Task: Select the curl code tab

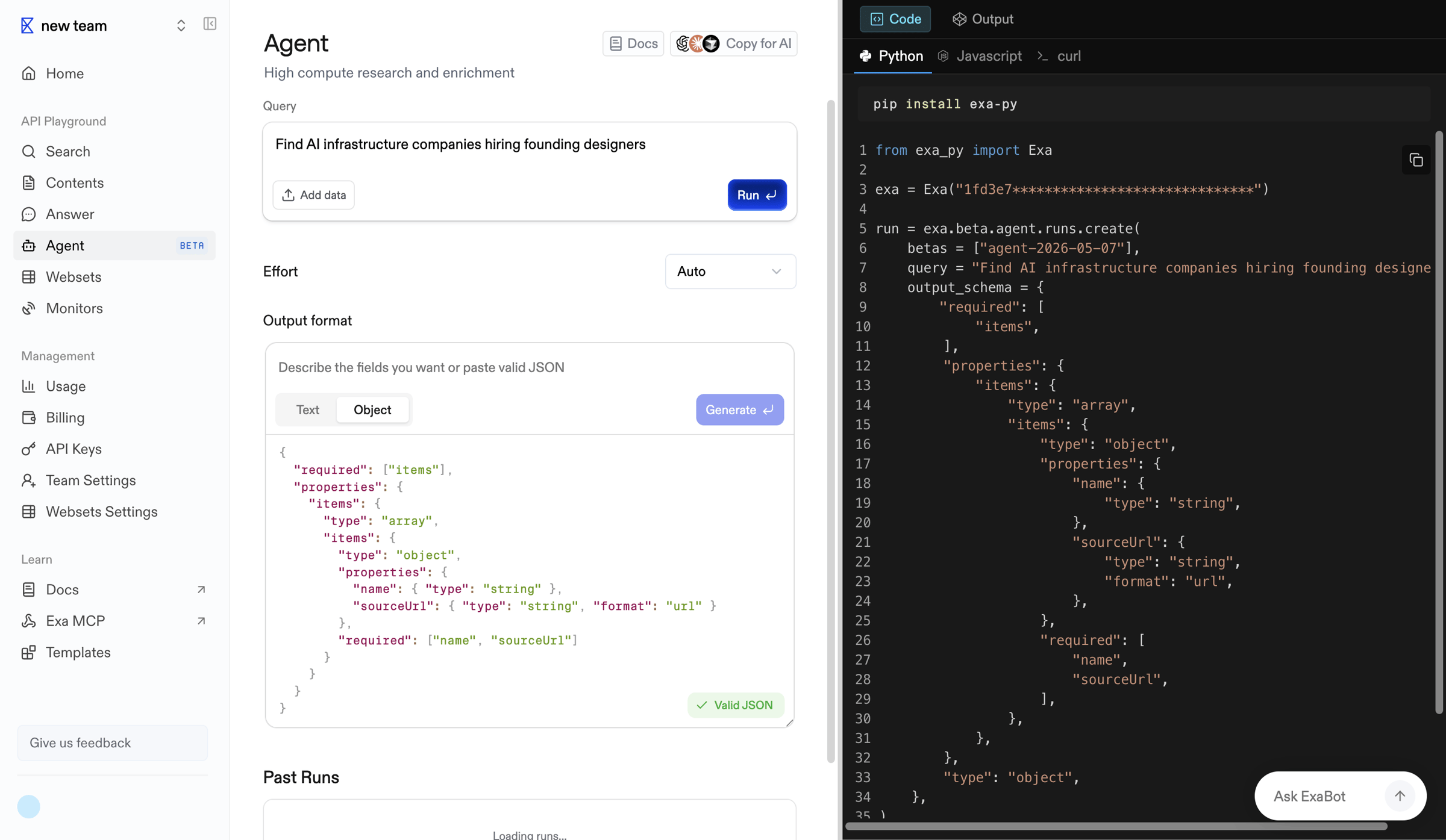Action: pos(1059,56)
